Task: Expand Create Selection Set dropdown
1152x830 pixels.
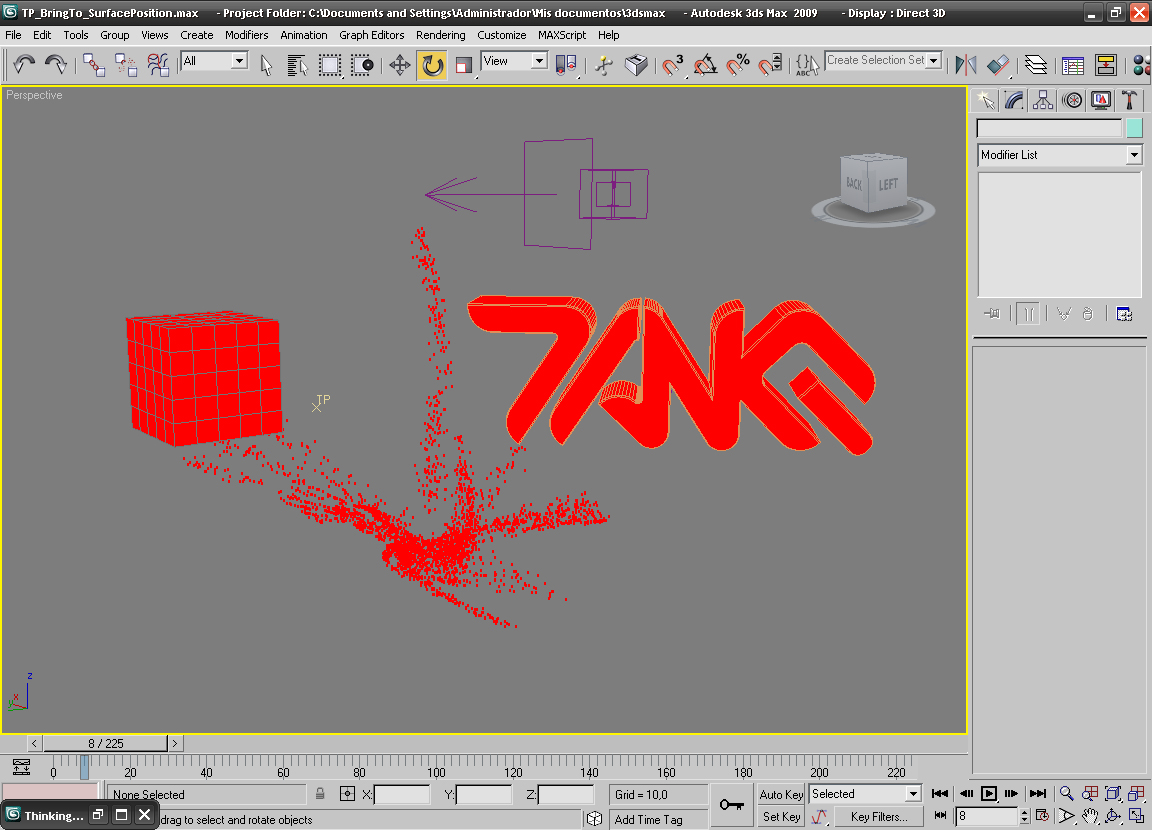Action: [934, 60]
